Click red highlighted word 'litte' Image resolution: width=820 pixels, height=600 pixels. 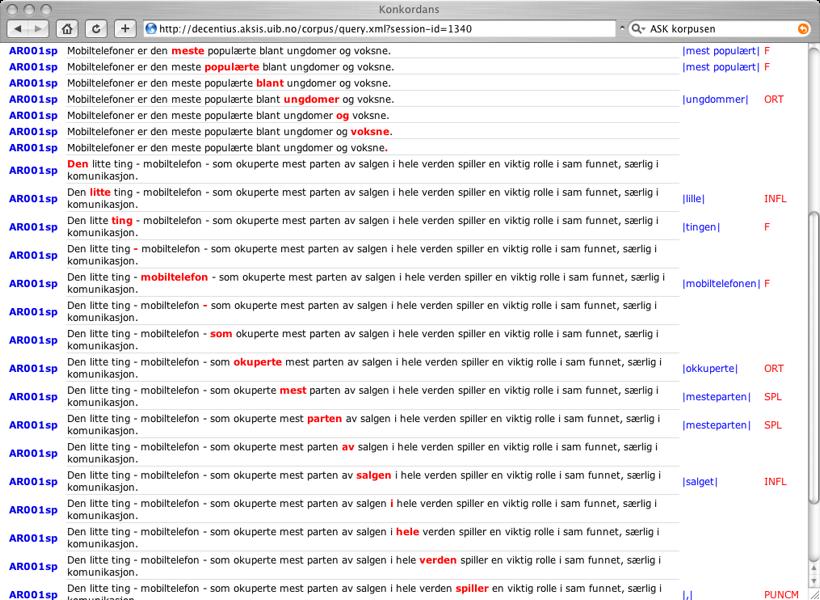pos(100,192)
